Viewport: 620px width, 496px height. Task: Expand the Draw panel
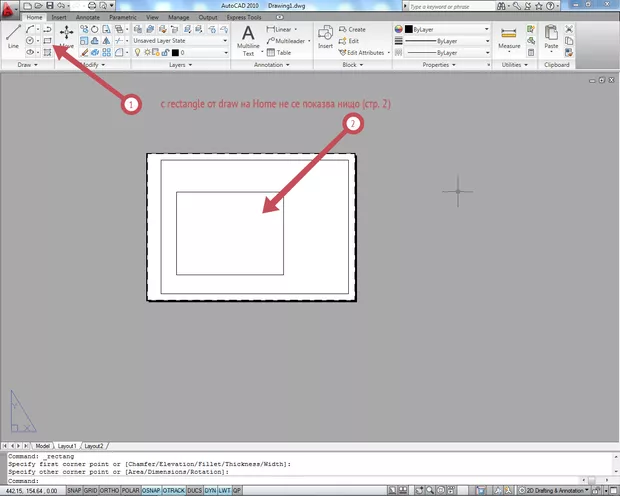click(x=27, y=64)
